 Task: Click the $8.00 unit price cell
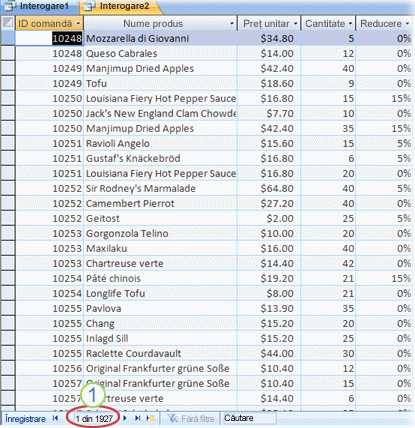coord(269,293)
